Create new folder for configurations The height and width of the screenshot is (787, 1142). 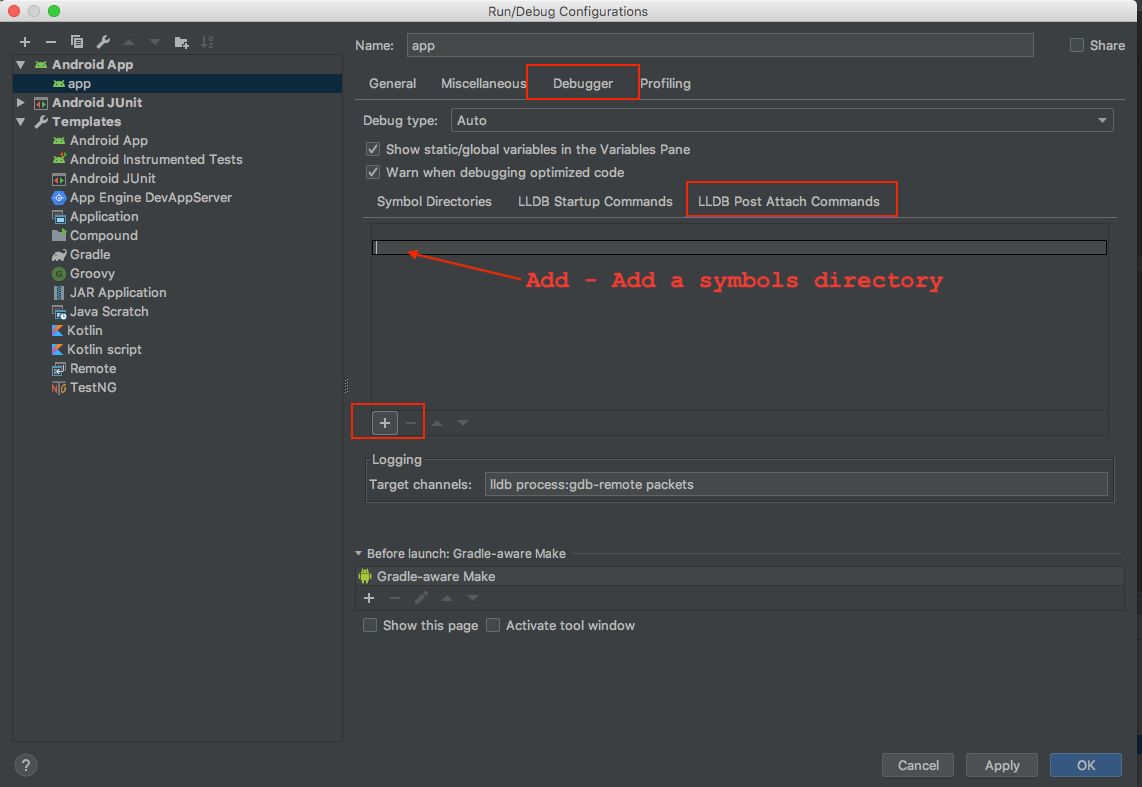point(181,42)
